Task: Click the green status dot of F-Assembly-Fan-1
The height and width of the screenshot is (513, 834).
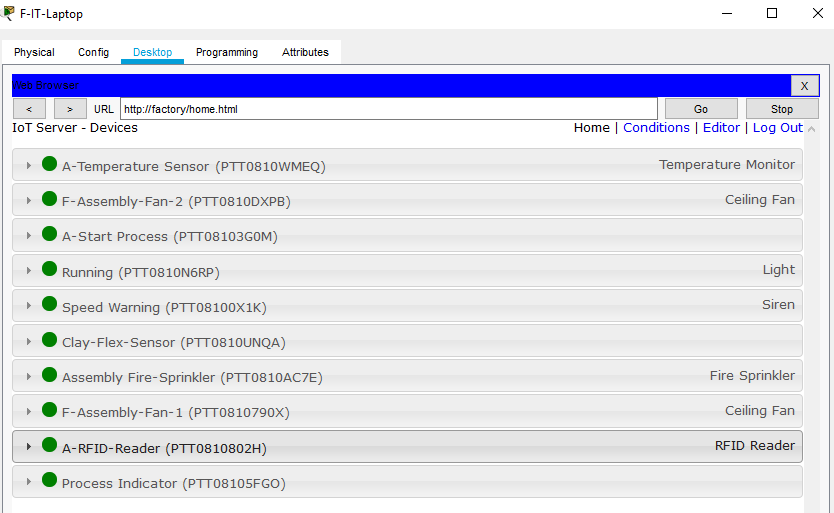Action: pyautogui.click(x=49, y=410)
